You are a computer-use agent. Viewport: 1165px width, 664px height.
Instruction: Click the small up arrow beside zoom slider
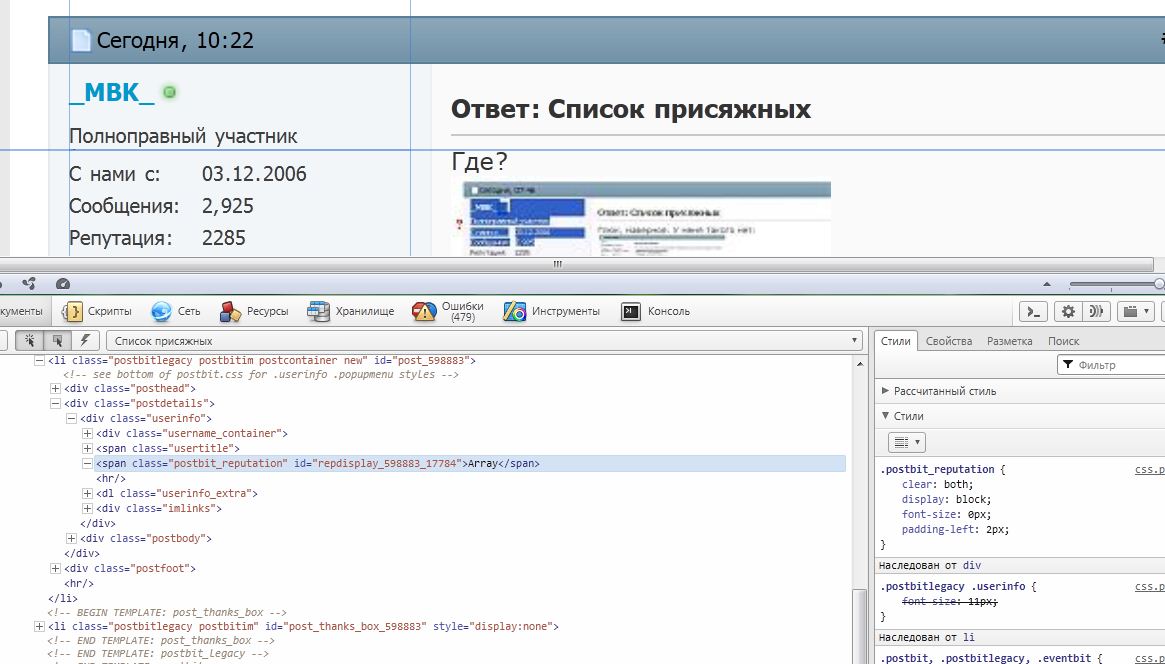click(1047, 284)
